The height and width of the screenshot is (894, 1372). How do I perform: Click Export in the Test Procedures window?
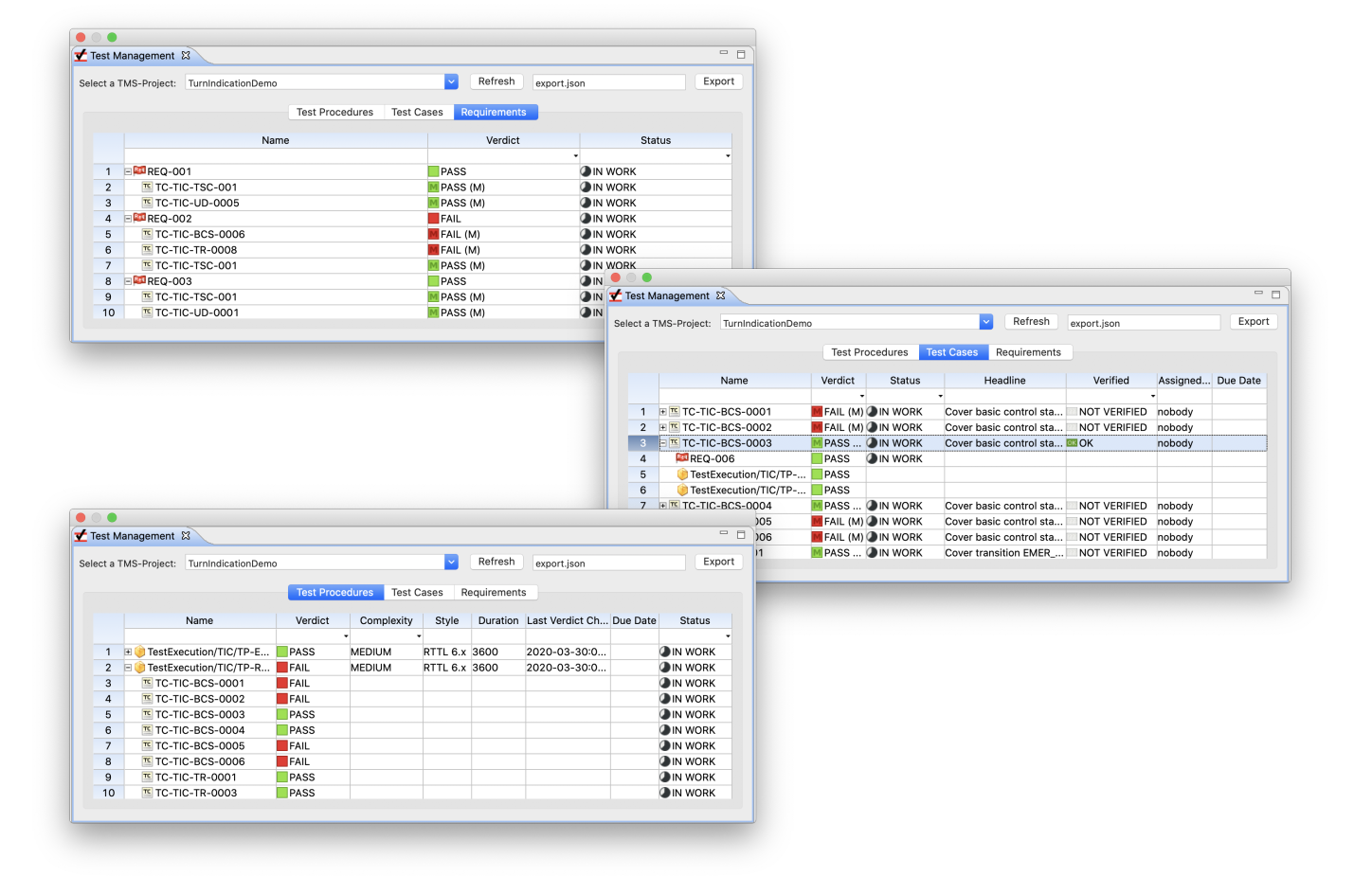719,562
